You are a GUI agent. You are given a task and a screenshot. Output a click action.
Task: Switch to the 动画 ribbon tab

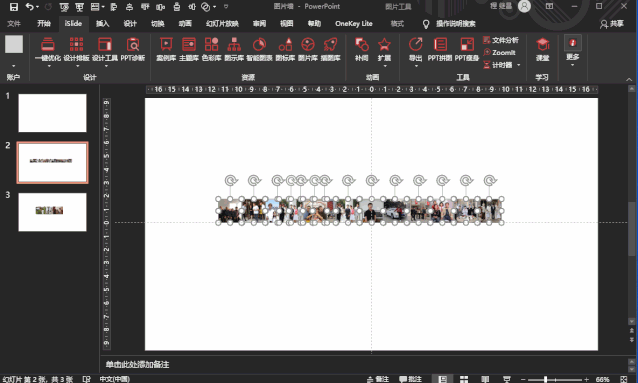click(185, 24)
